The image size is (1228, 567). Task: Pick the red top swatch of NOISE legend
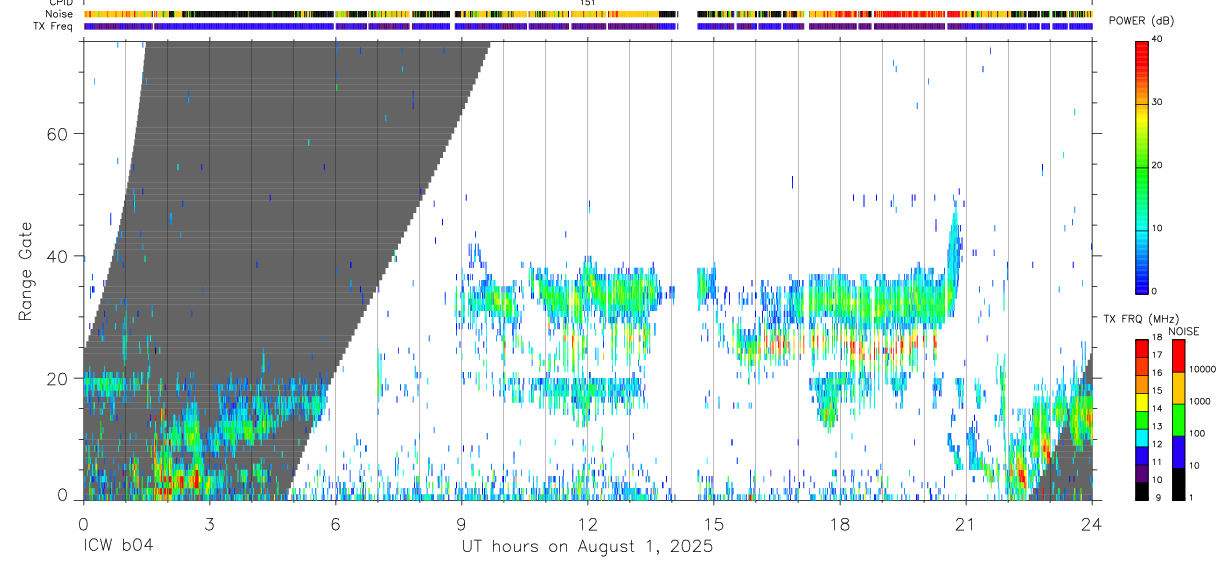[x=1179, y=355]
